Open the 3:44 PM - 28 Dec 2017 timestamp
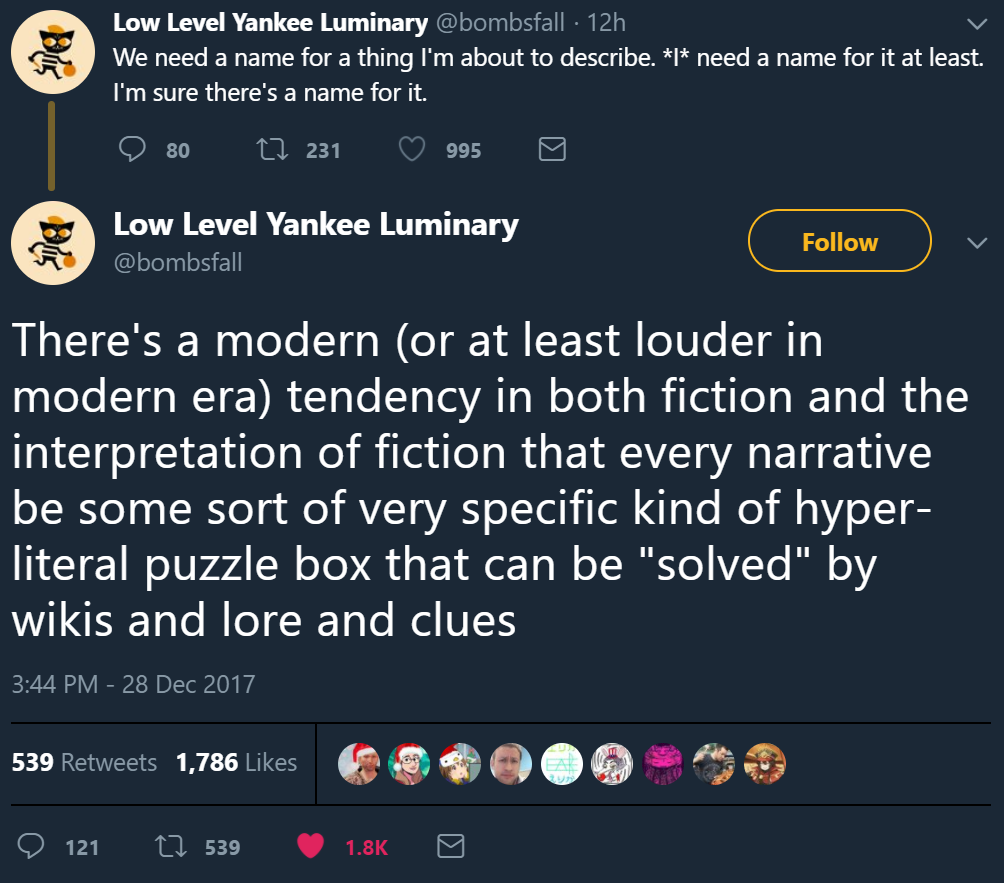The height and width of the screenshot is (883, 1004). click(x=133, y=685)
